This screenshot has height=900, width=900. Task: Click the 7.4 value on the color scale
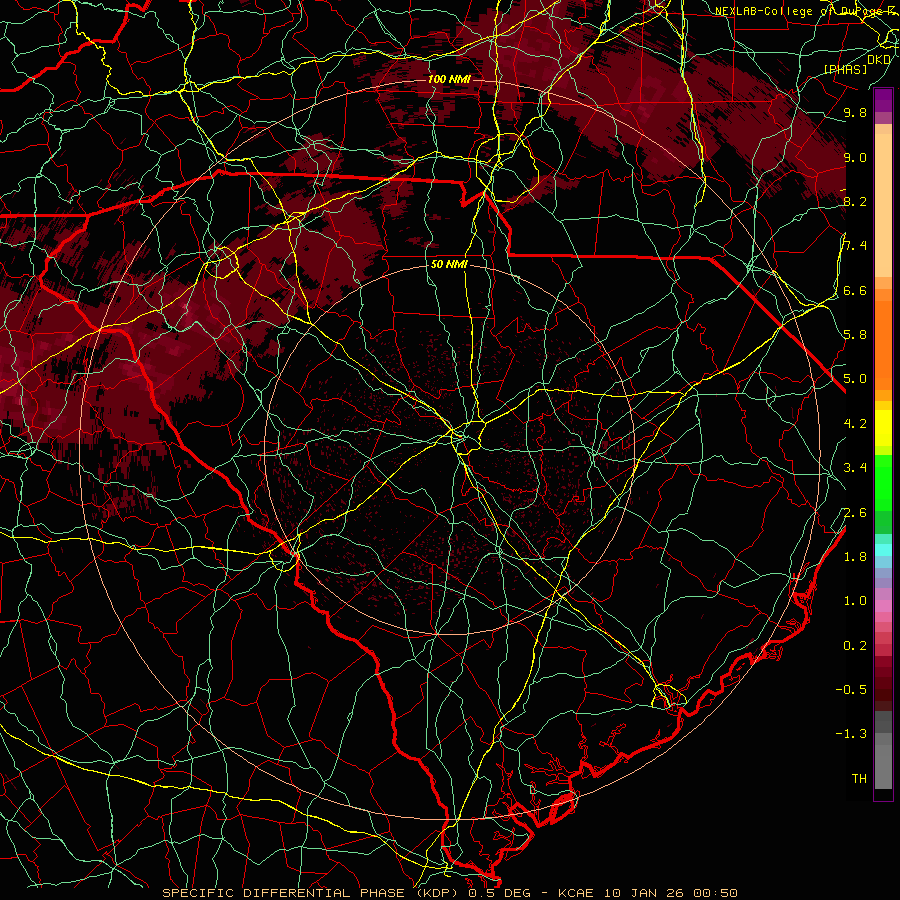click(x=855, y=246)
